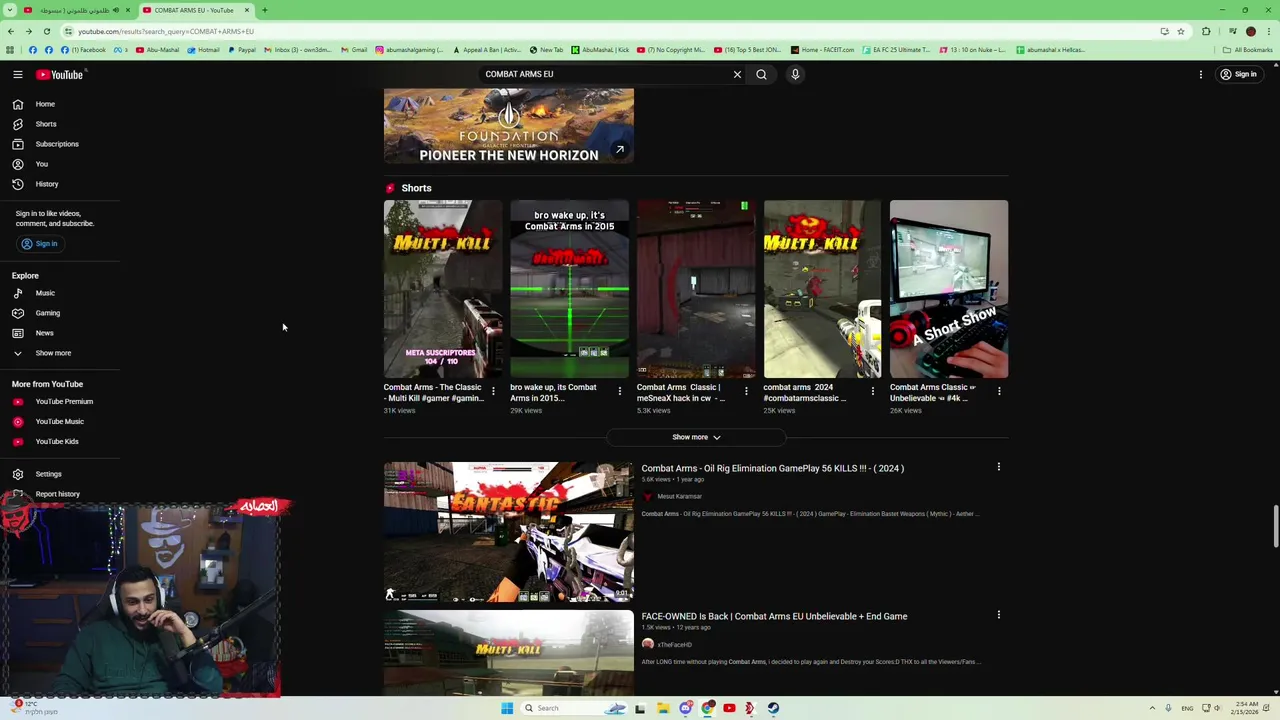This screenshot has width=1280, height=720.
Task: Open a new browser tab with plus
Action: coord(265,10)
